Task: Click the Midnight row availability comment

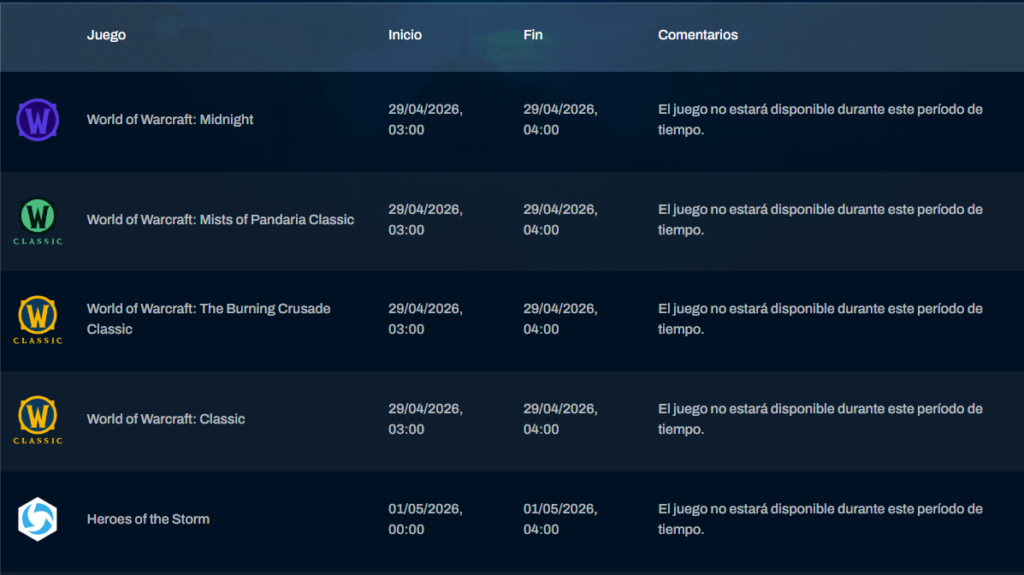Action: pyautogui.click(x=820, y=120)
